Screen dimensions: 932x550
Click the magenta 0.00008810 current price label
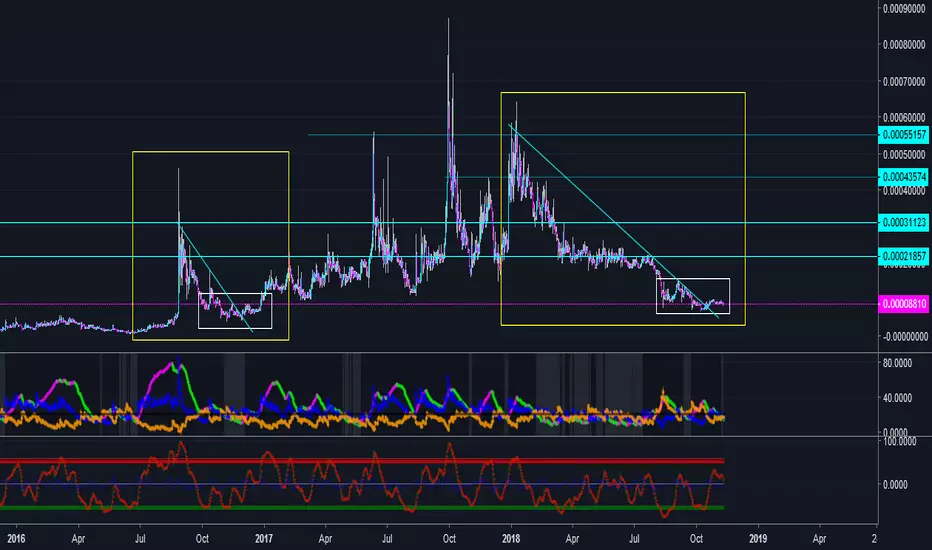[x=903, y=304]
